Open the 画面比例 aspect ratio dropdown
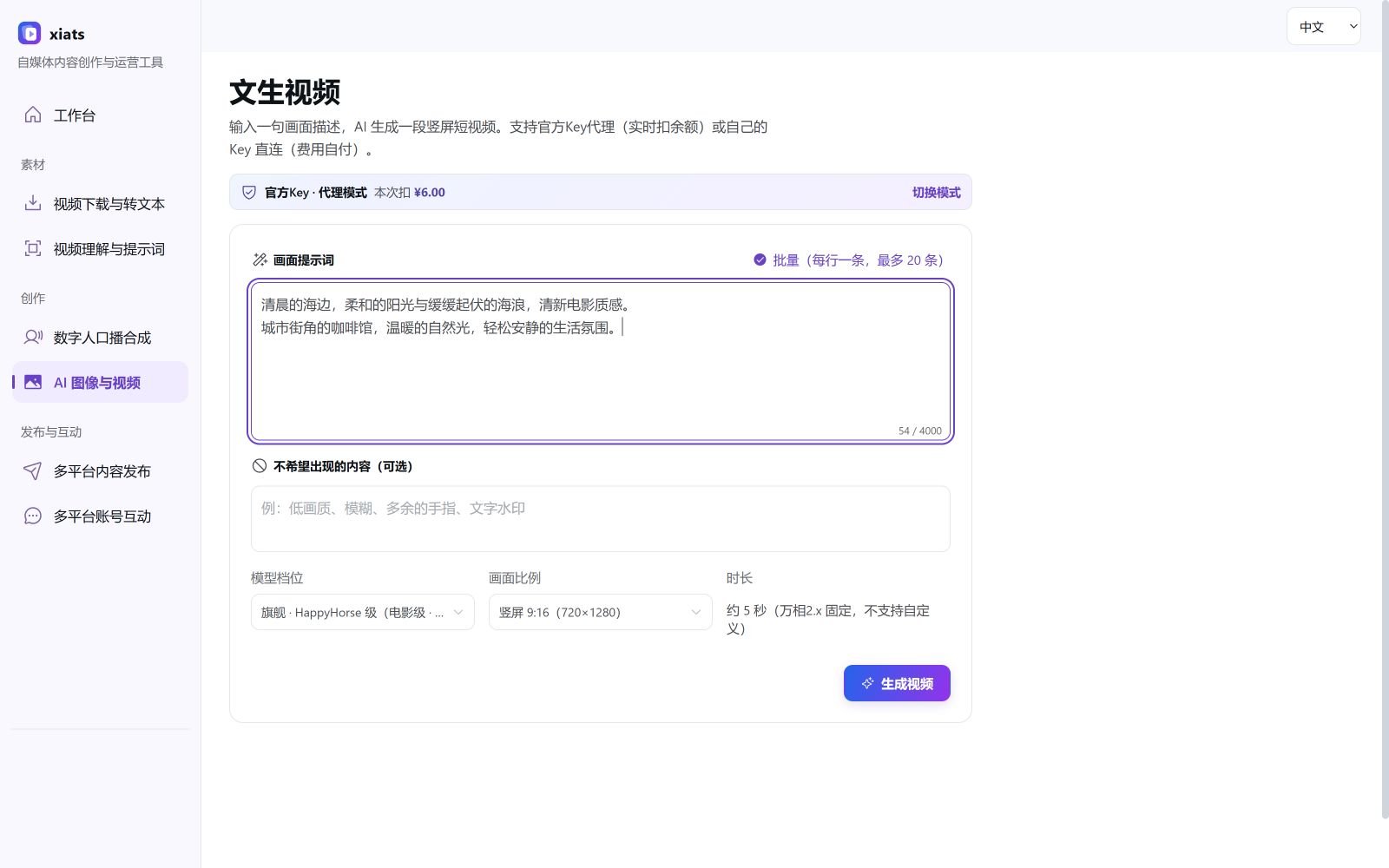 pyautogui.click(x=601, y=612)
